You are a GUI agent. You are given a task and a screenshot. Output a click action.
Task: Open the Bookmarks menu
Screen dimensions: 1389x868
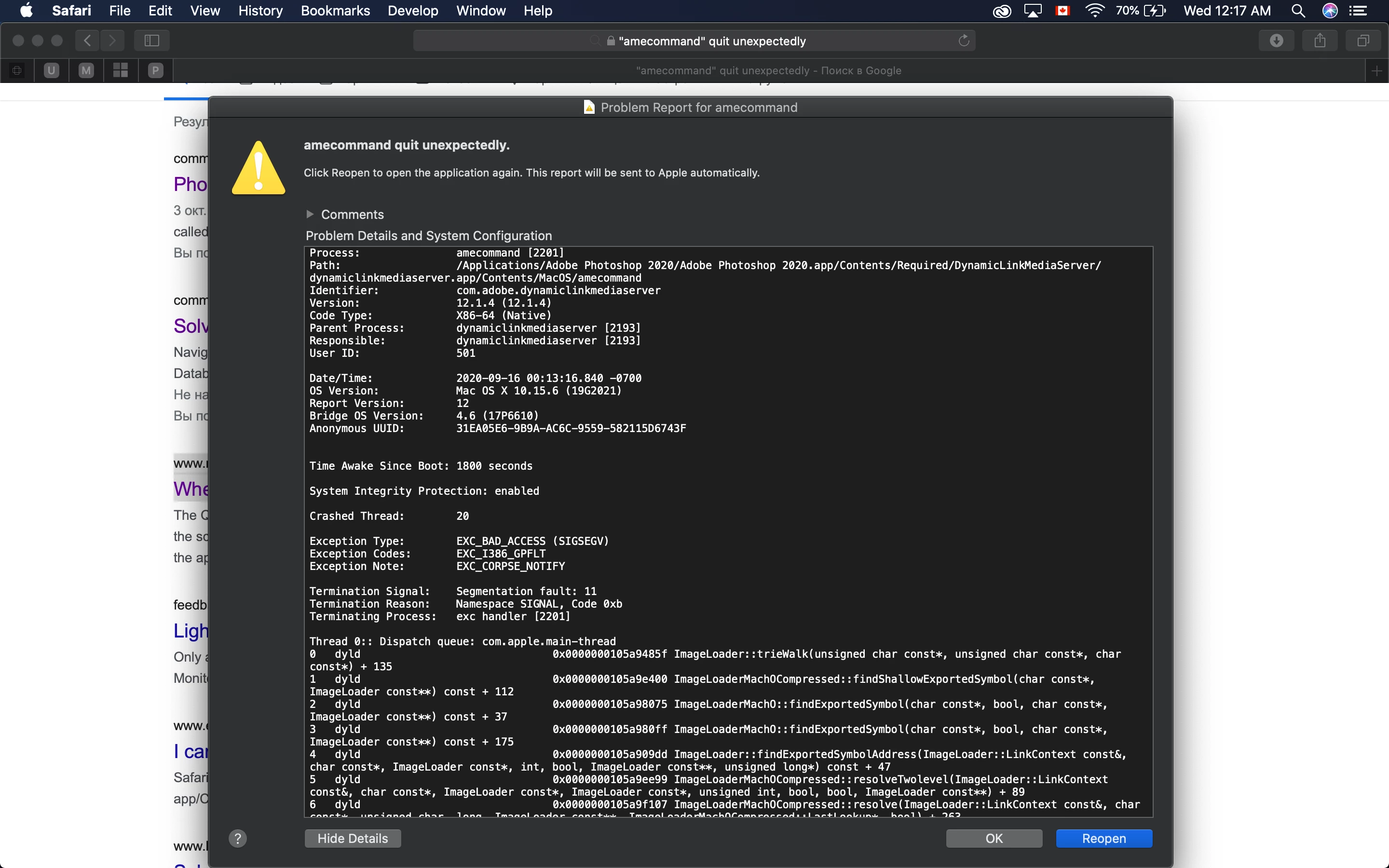pos(335,10)
